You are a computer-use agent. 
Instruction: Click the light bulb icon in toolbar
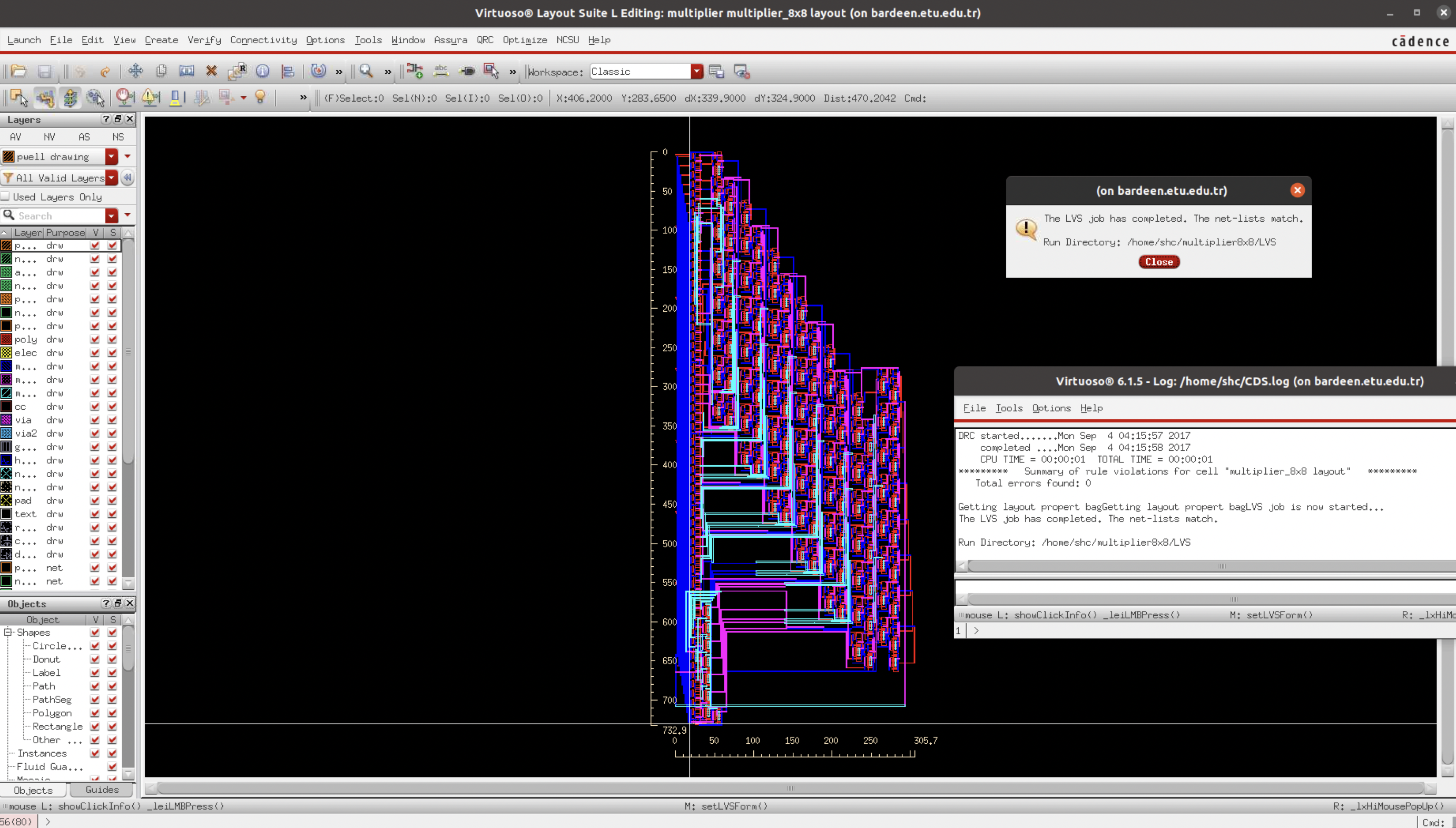260,97
